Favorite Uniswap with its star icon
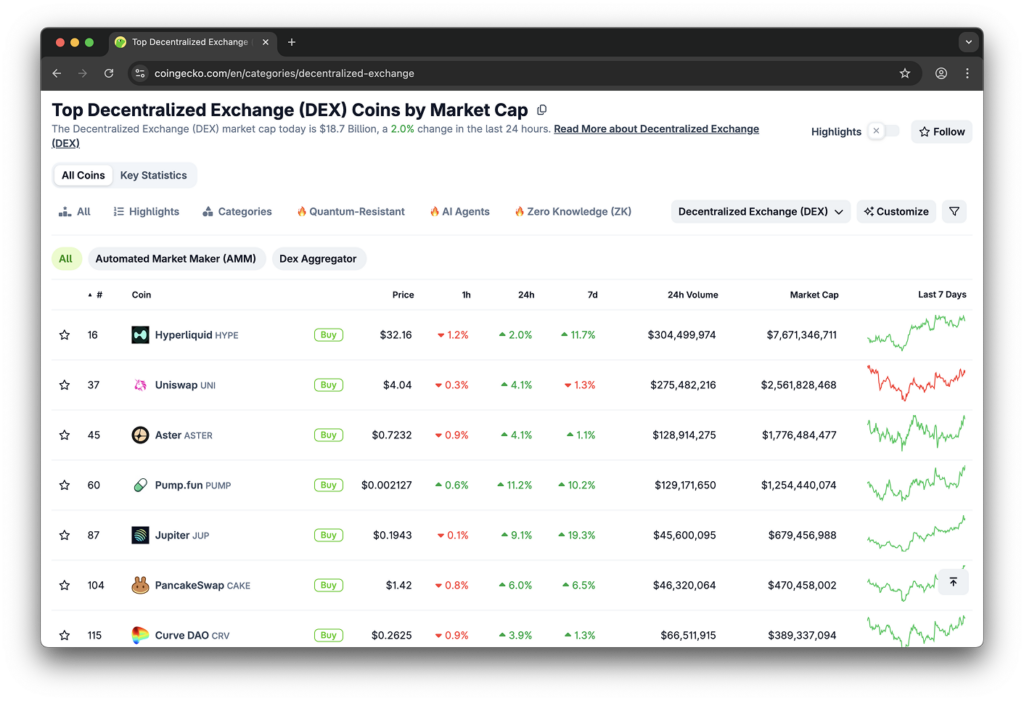The width and height of the screenshot is (1024, 701). point(64,385)
